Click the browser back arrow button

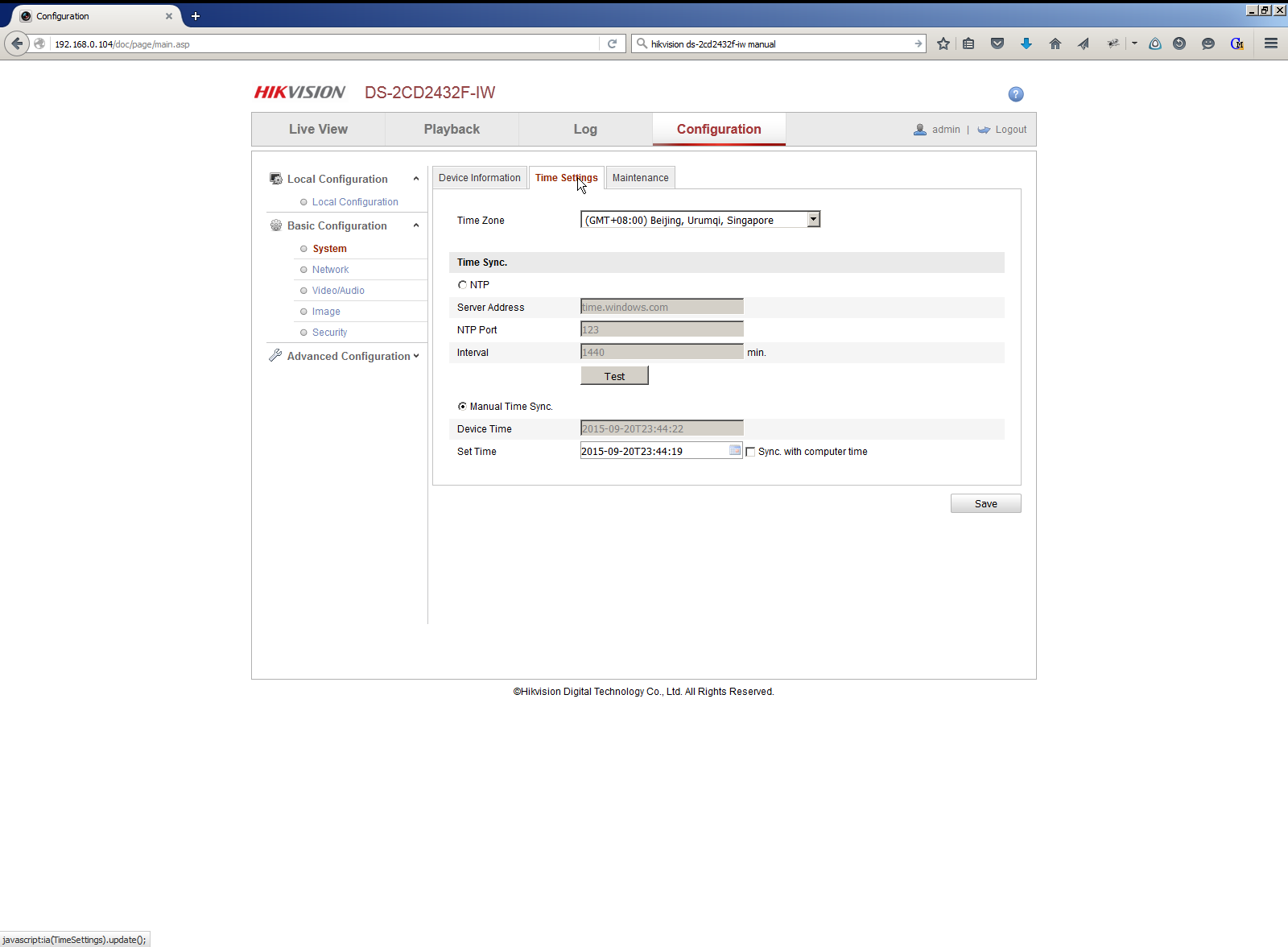point(17,43)
